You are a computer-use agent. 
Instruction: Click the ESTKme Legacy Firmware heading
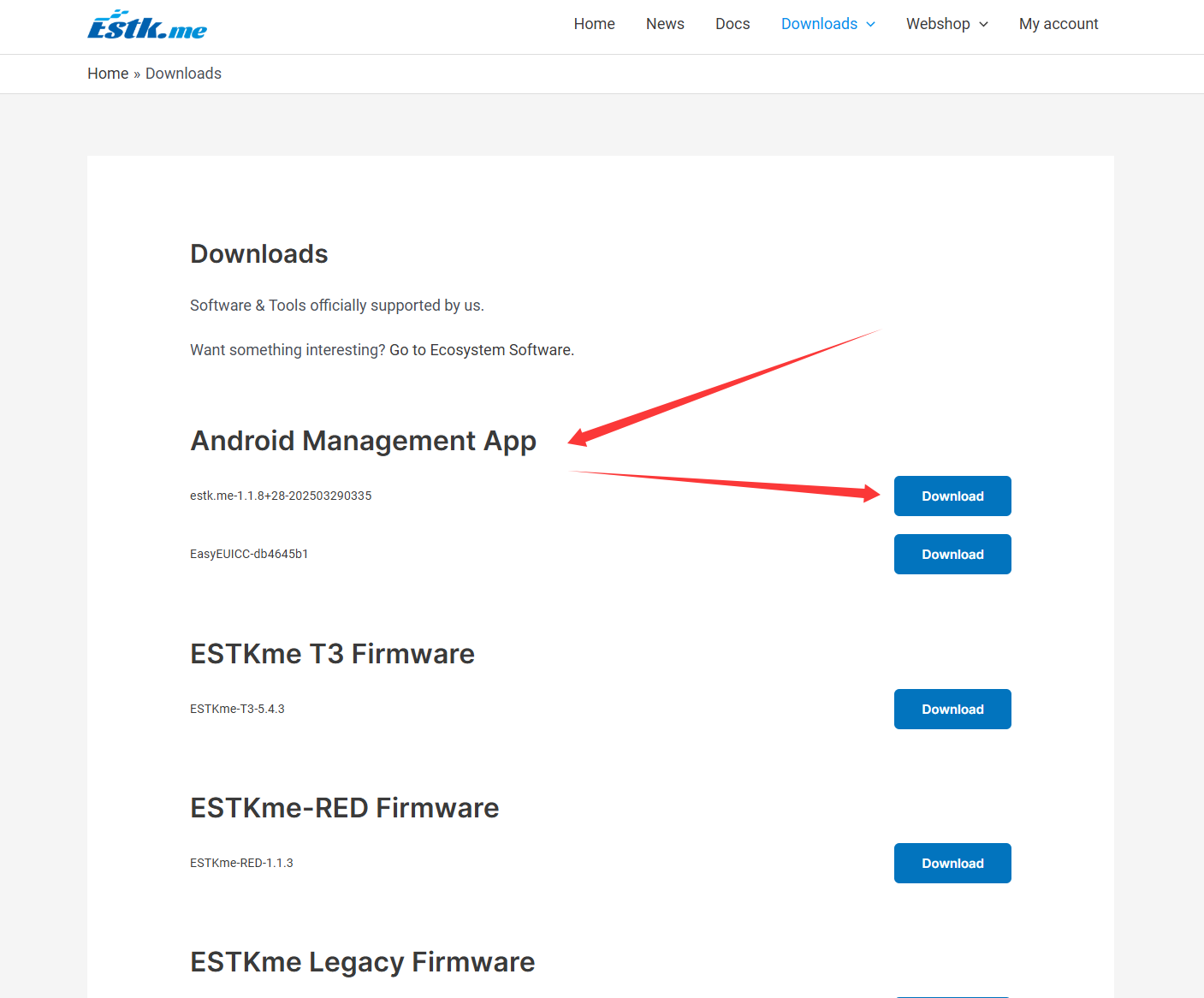pyautogui.click(x=362, y=962)
